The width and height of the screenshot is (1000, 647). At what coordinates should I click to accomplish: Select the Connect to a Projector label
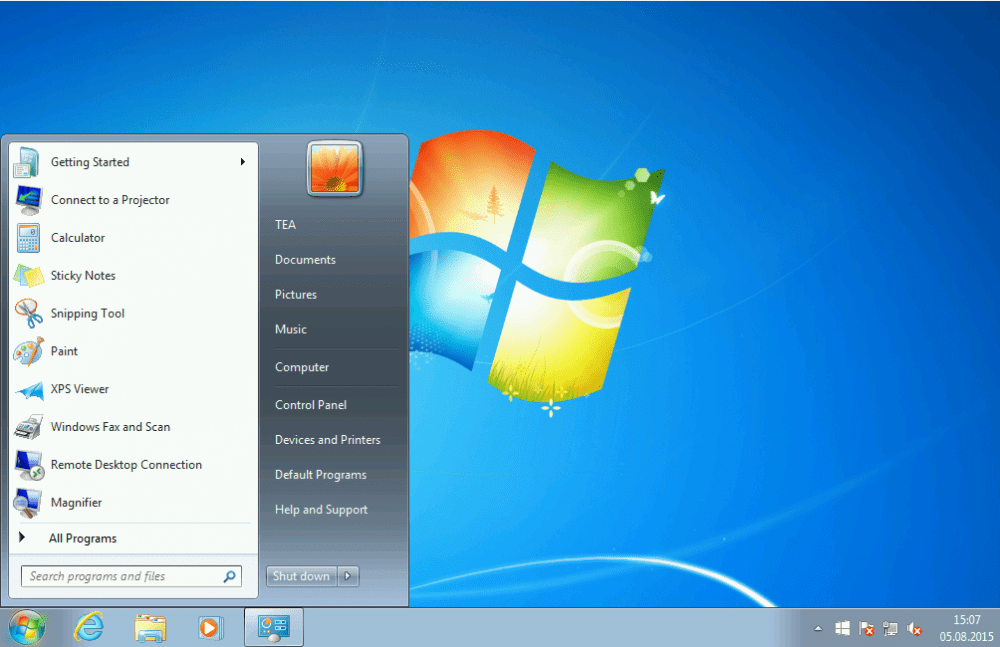(110, 200)
